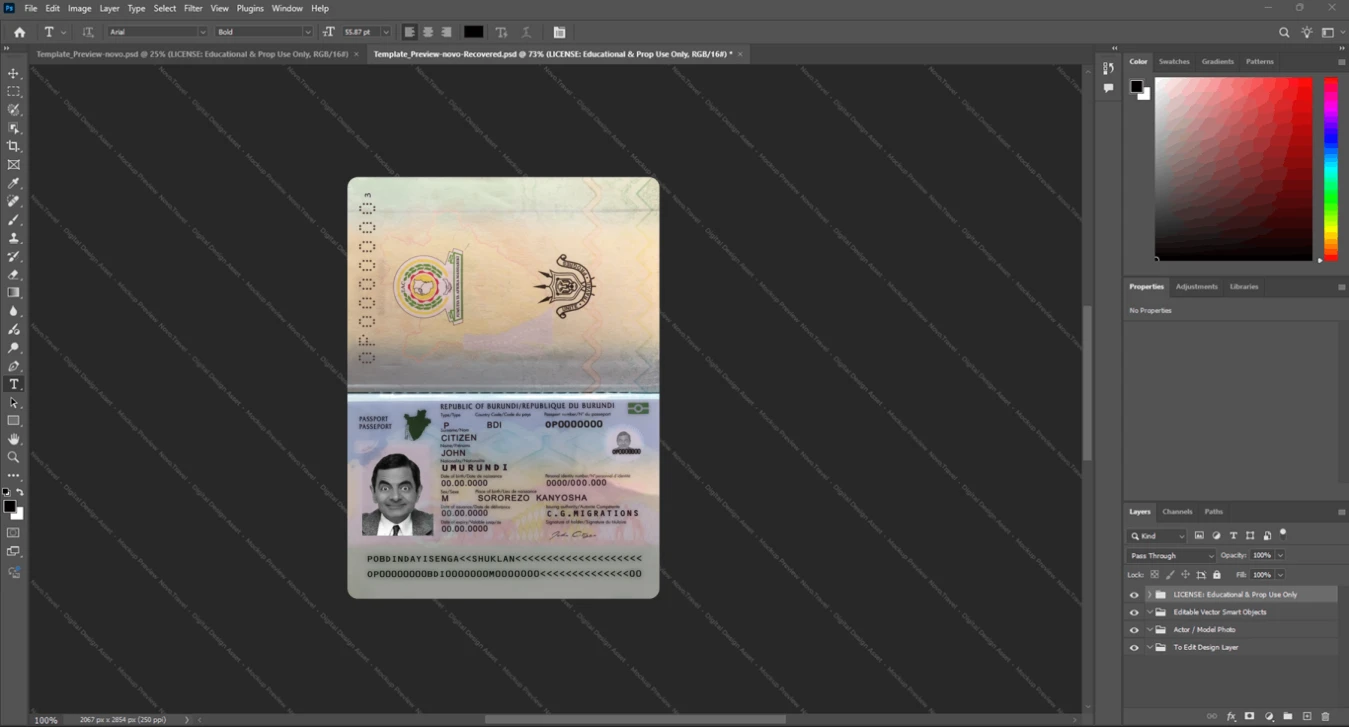
Task: Open the Filter menu
Action: tap(193, 8)
